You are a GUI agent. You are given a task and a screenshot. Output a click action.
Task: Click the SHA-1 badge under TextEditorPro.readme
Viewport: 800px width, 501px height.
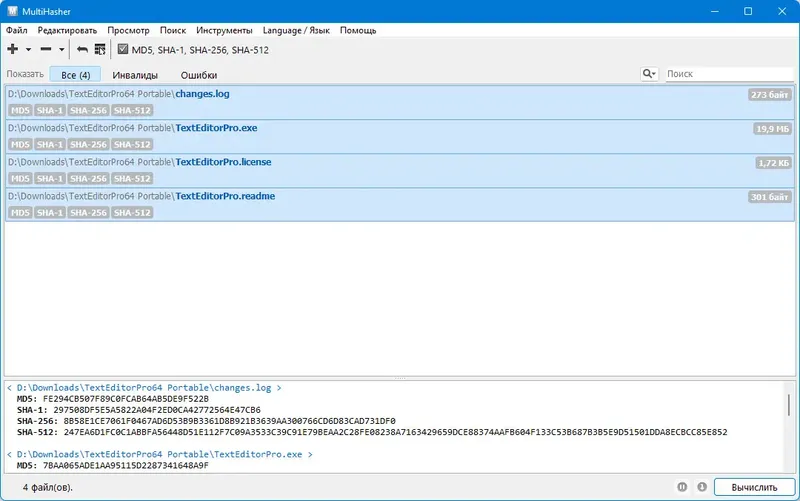click(50, 213)
